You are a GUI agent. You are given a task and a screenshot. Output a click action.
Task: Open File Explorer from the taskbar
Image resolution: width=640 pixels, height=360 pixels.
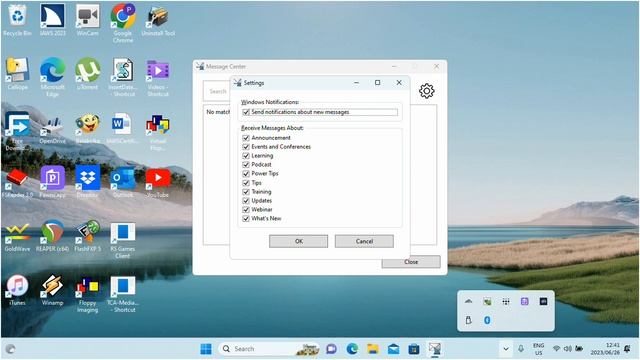[x=373, y=349]
